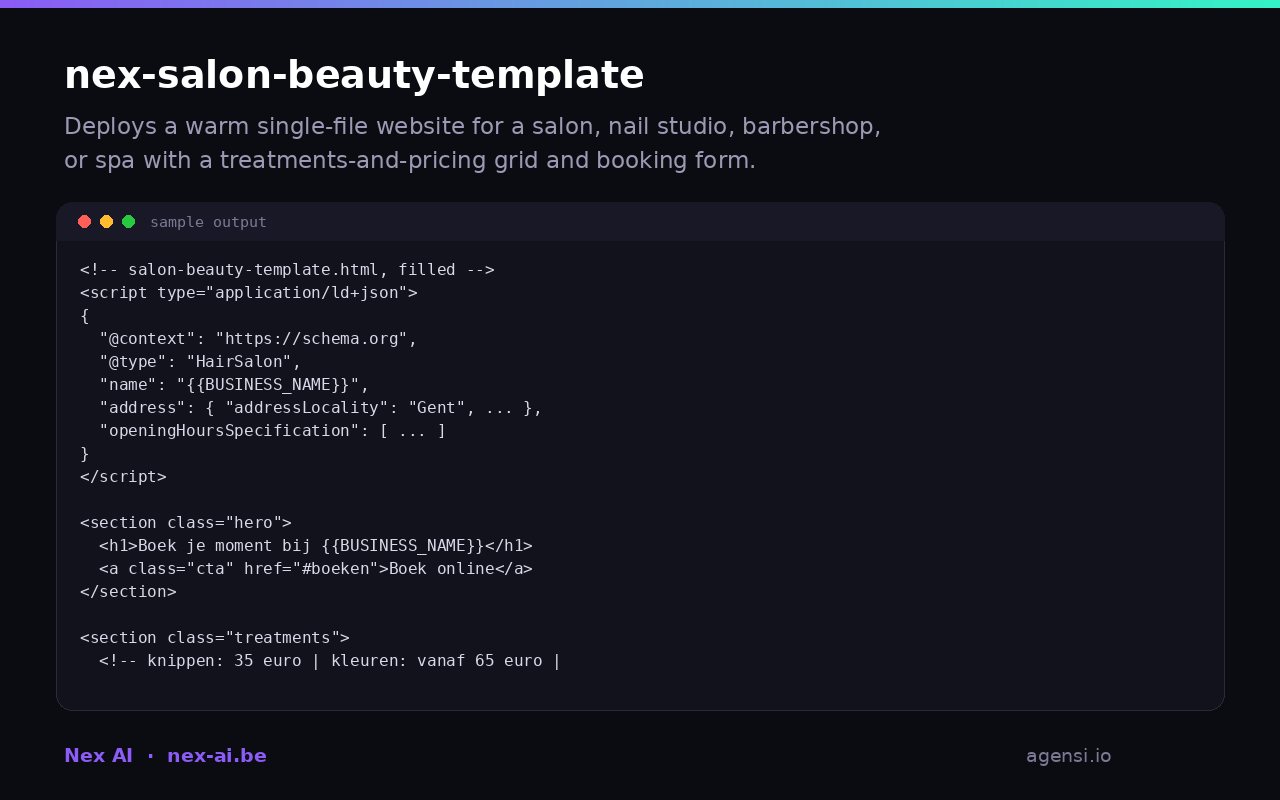Click the green maximize dot in terminal header

[x=128, y=222]
